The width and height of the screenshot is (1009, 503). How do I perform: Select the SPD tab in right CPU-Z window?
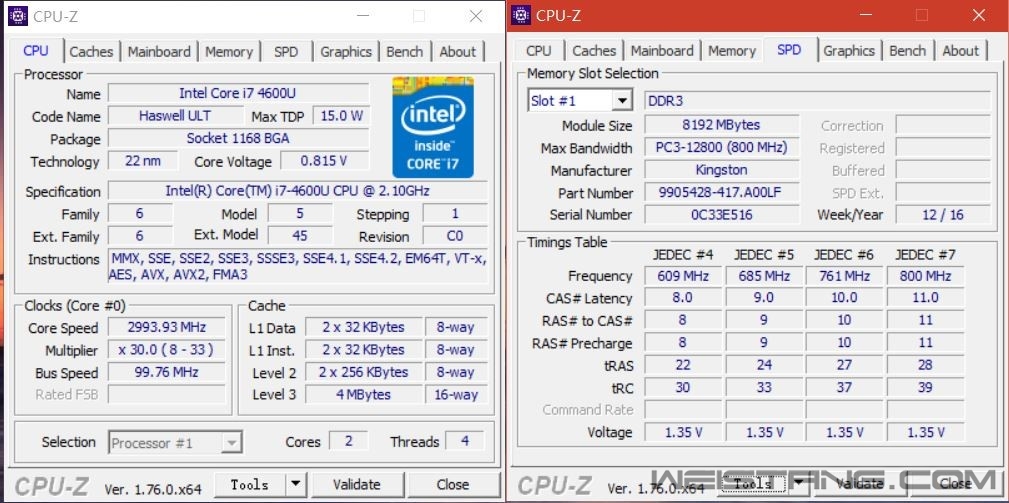[789, 49]
